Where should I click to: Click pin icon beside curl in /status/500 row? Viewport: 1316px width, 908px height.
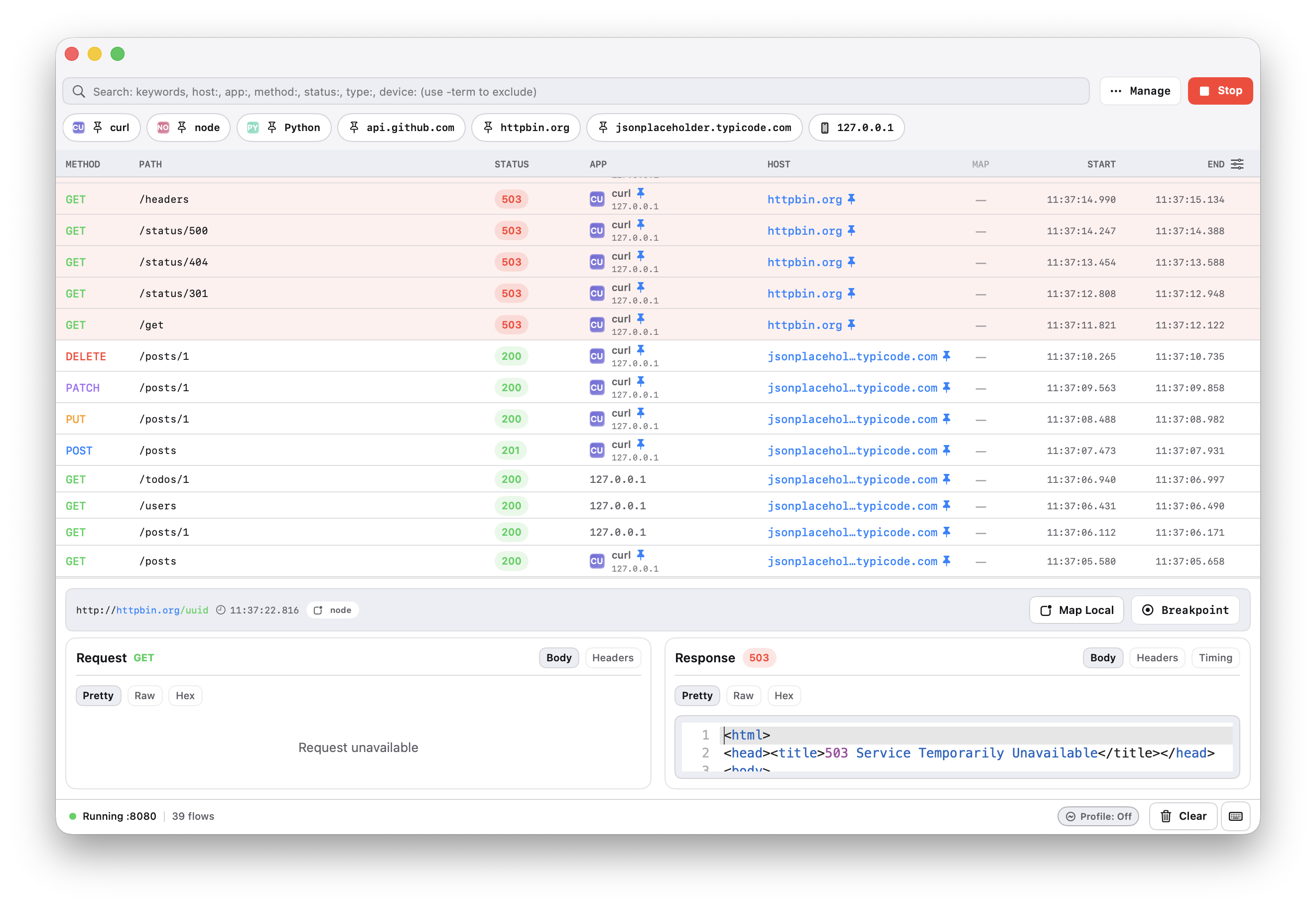coord(641,224)
